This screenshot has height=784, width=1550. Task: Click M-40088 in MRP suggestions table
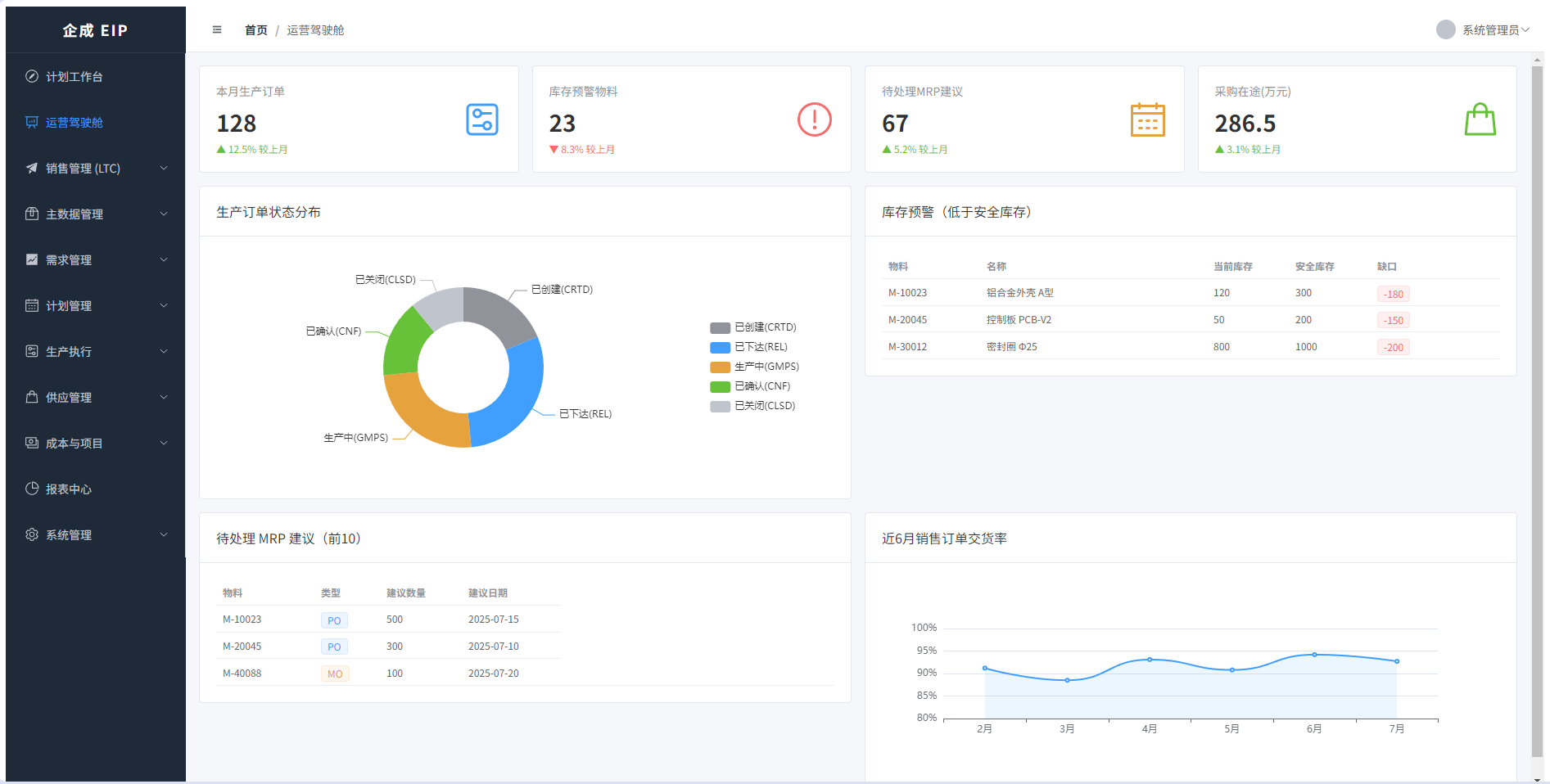pos(242,674)
